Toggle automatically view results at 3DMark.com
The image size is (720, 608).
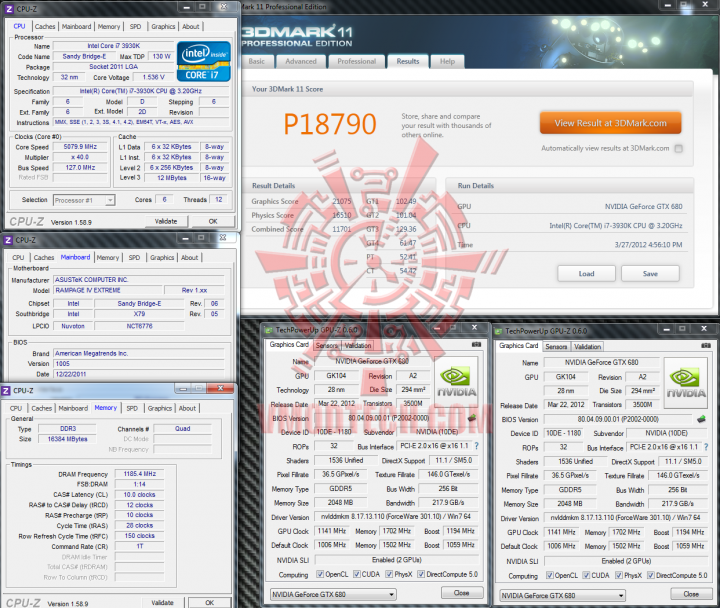[x=679, y=148]
